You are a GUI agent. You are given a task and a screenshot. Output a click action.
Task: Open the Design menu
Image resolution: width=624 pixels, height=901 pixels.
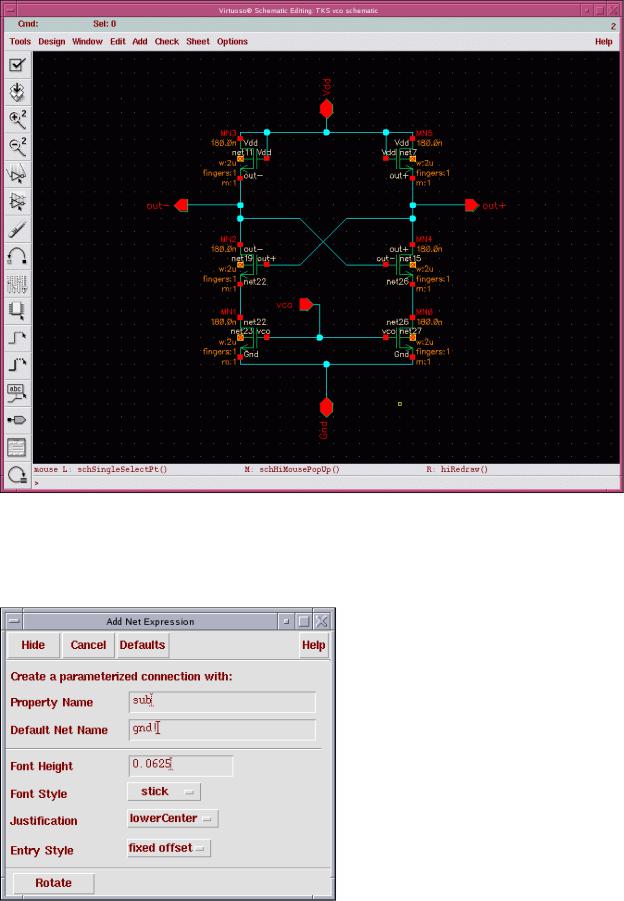tap(52, 41)
